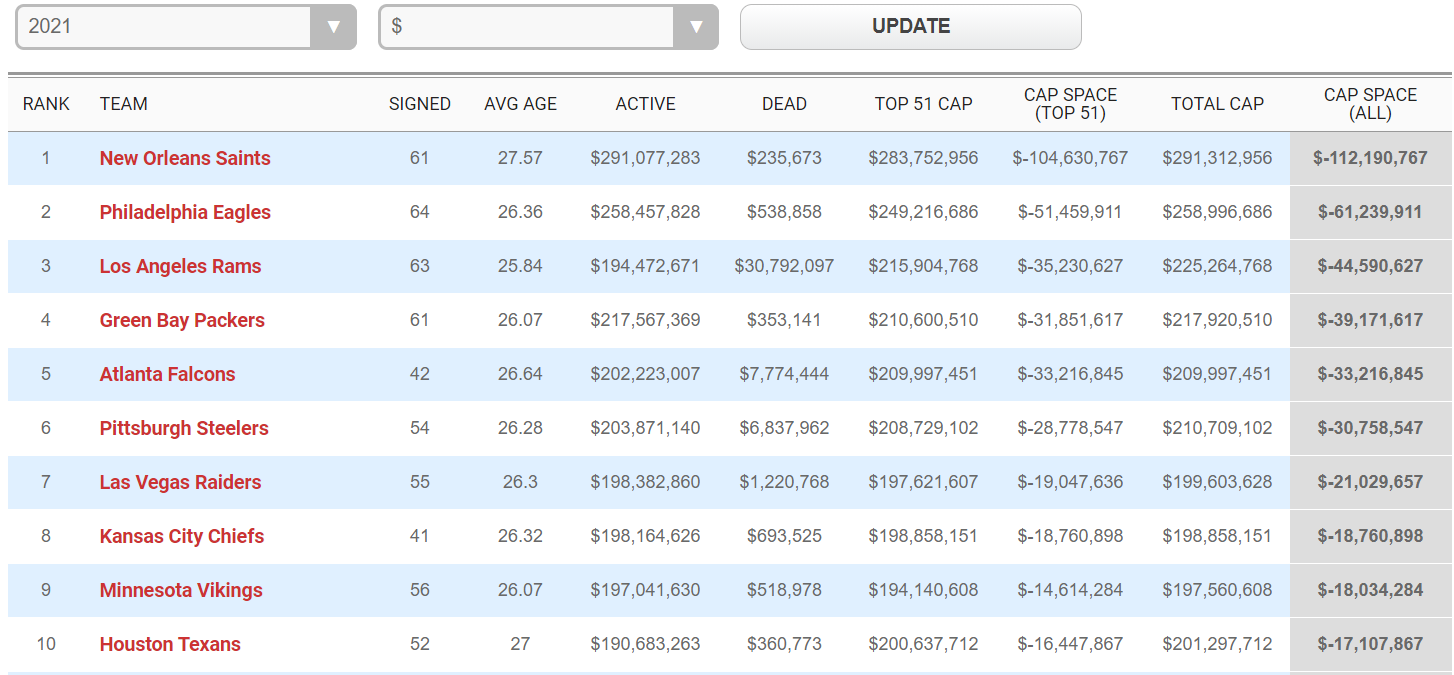View the Las Vegas Raiders page
Screen dimensions: 1454x675
180,482
